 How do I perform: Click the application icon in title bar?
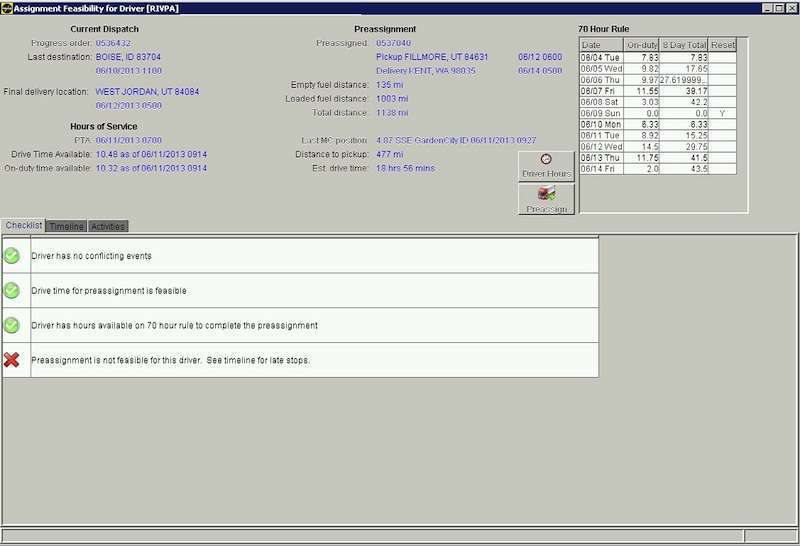[7, 8]
